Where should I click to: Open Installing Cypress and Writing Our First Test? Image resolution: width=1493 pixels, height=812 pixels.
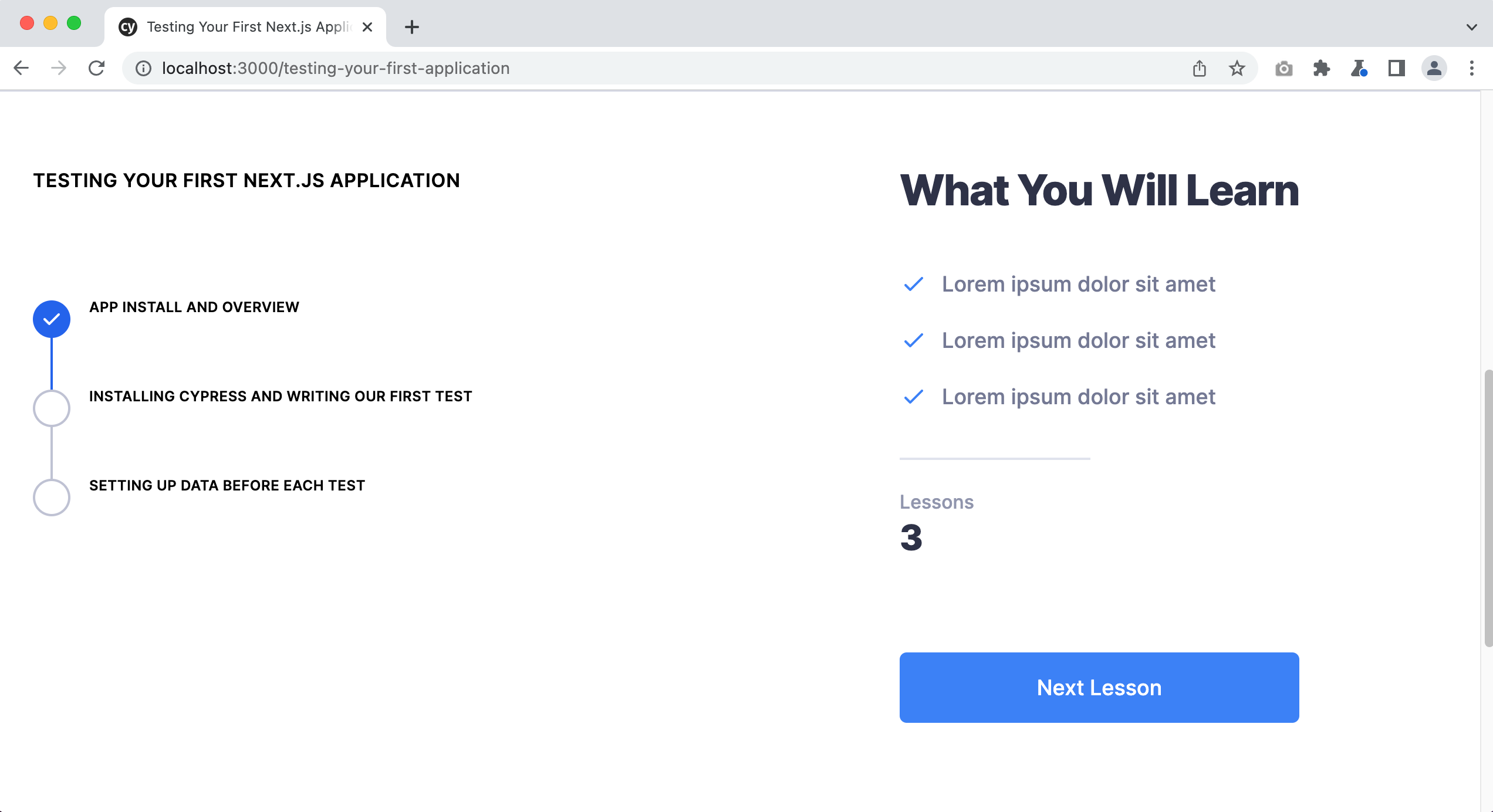pyautogui.click(x=281, y=397)
